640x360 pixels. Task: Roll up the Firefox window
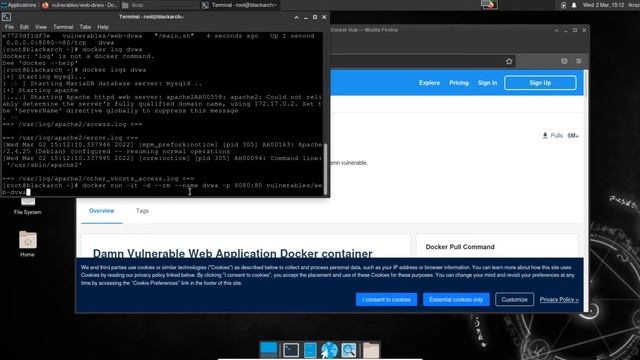click(556, 30)
